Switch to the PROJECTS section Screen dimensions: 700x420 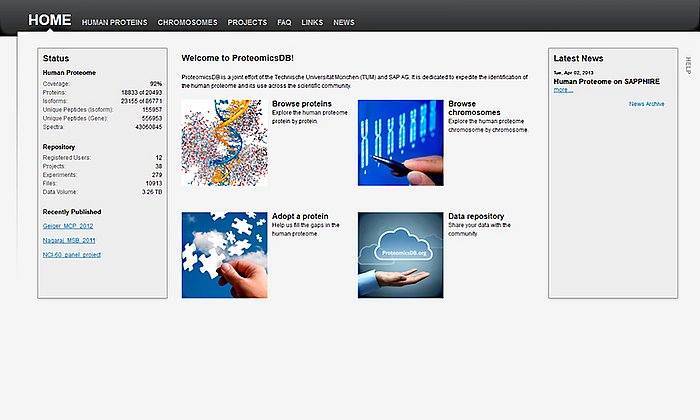point(247,22)
